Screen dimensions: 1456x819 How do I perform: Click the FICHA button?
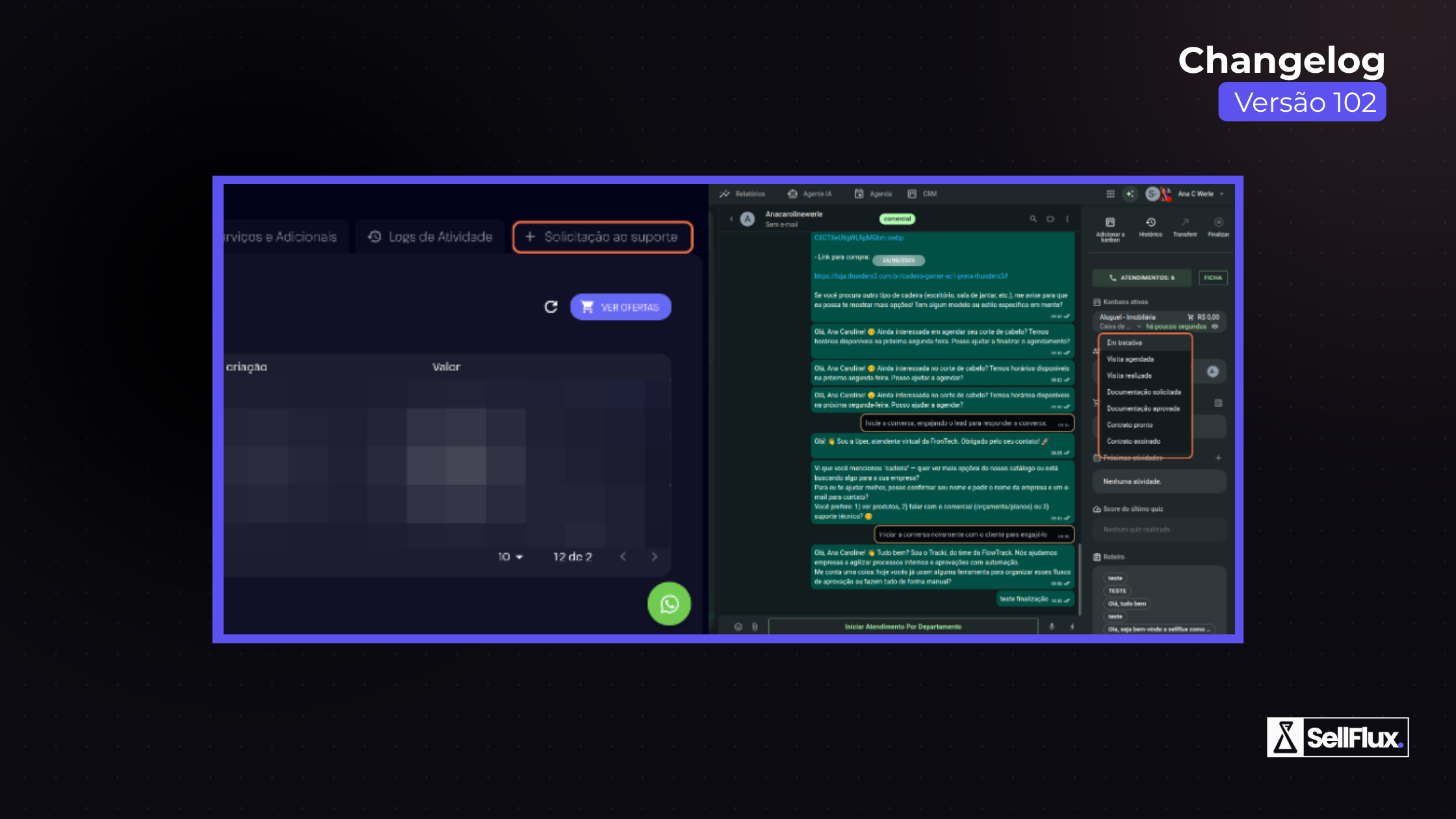pyautogui.click(x=1212, y=278)
